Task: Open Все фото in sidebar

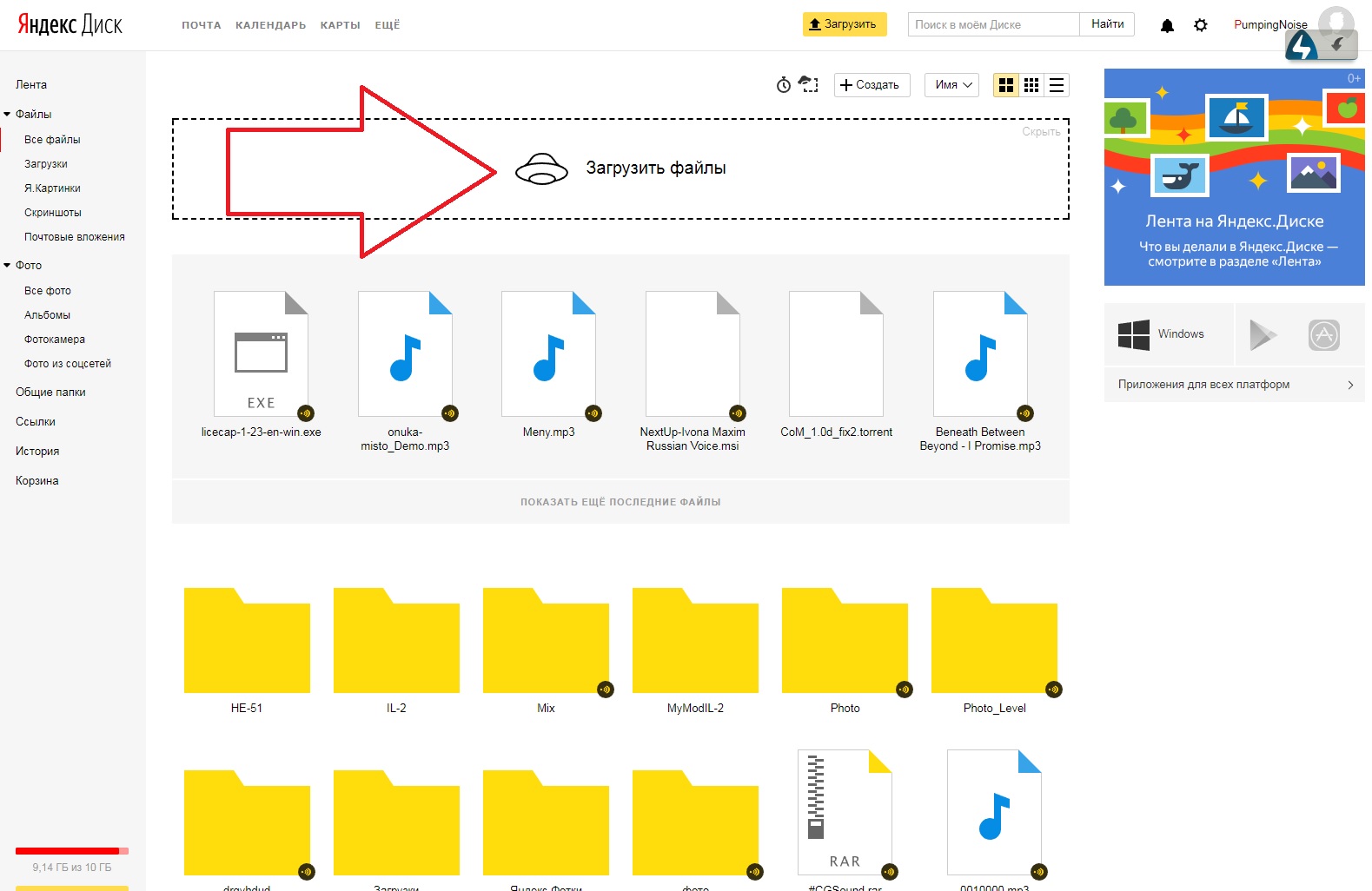Action: (48, 290)
